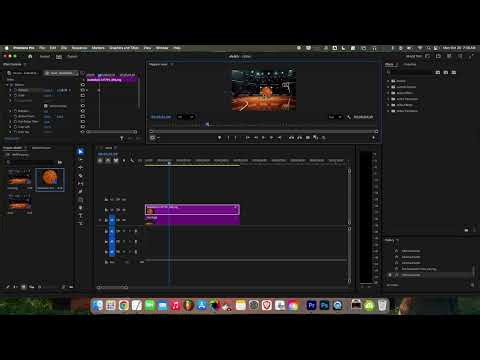The width and height of the screenshot is (480, 360).
Task: Click the playhead in the Program monitor scrubber
Action: coord(207,124)
